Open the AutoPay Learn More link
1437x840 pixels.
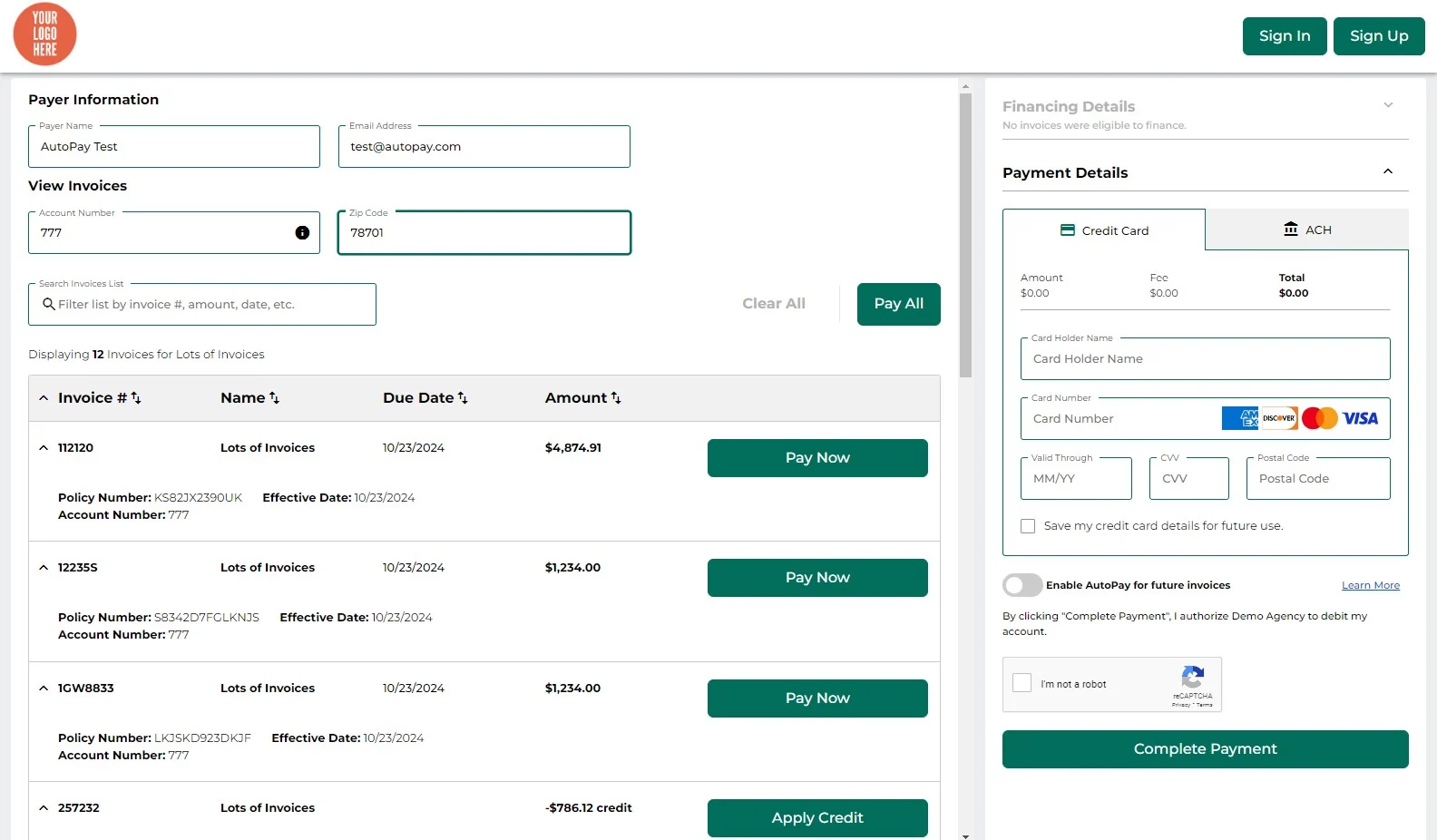[1371, 585]
